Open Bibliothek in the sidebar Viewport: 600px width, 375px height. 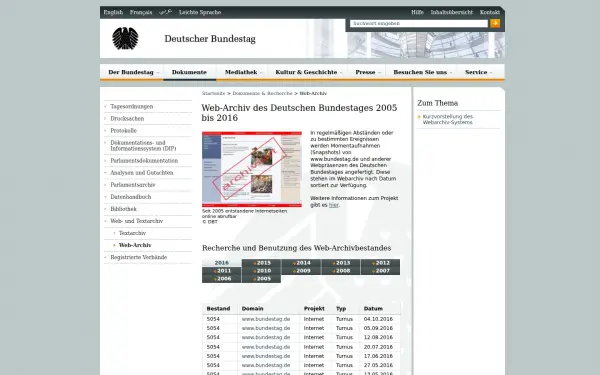point(123,209)
